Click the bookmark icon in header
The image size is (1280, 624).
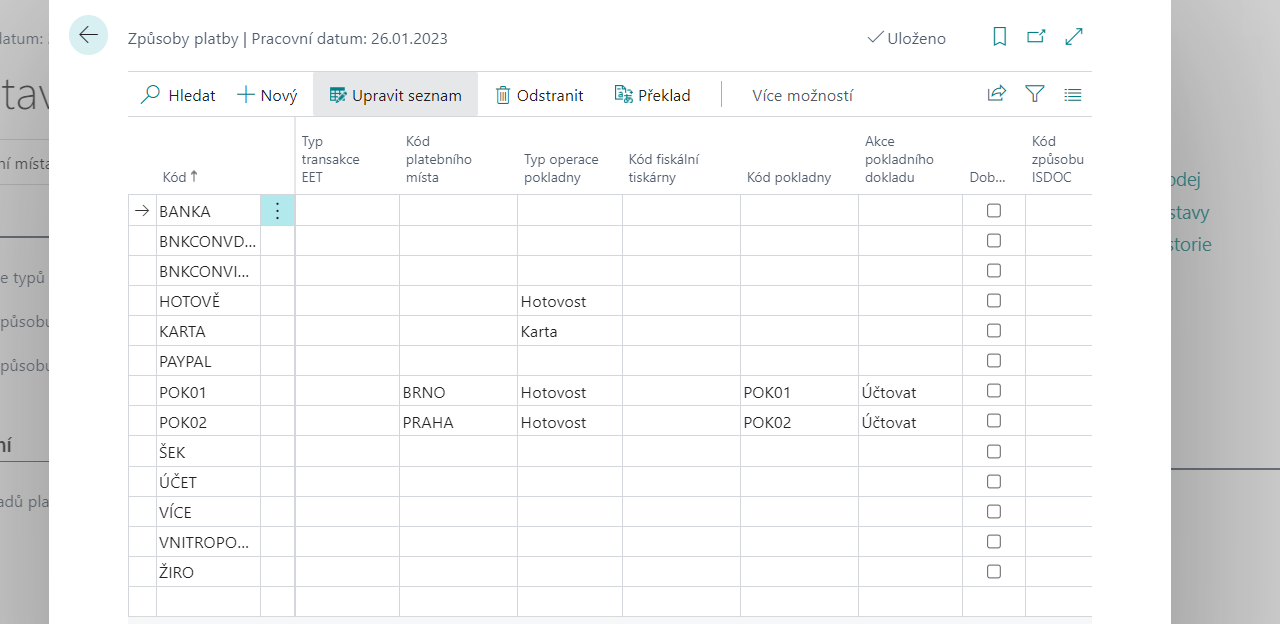coord(999,37)
